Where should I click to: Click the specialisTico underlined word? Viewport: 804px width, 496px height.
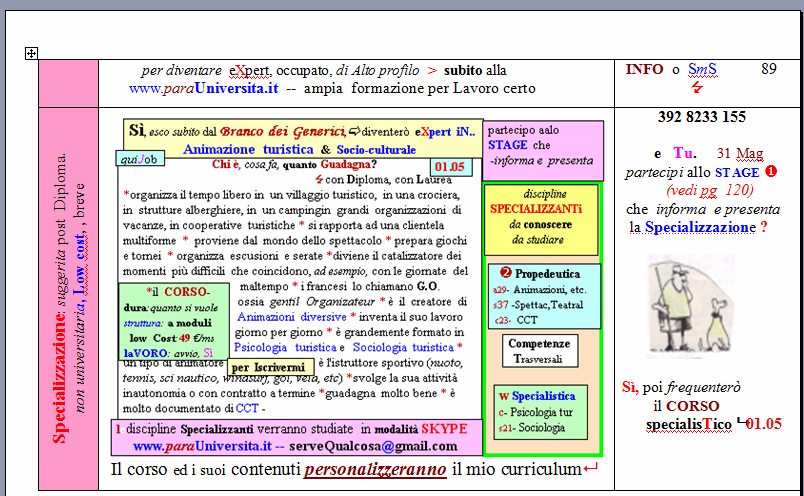pyautogui.click(x=689, y=425)
